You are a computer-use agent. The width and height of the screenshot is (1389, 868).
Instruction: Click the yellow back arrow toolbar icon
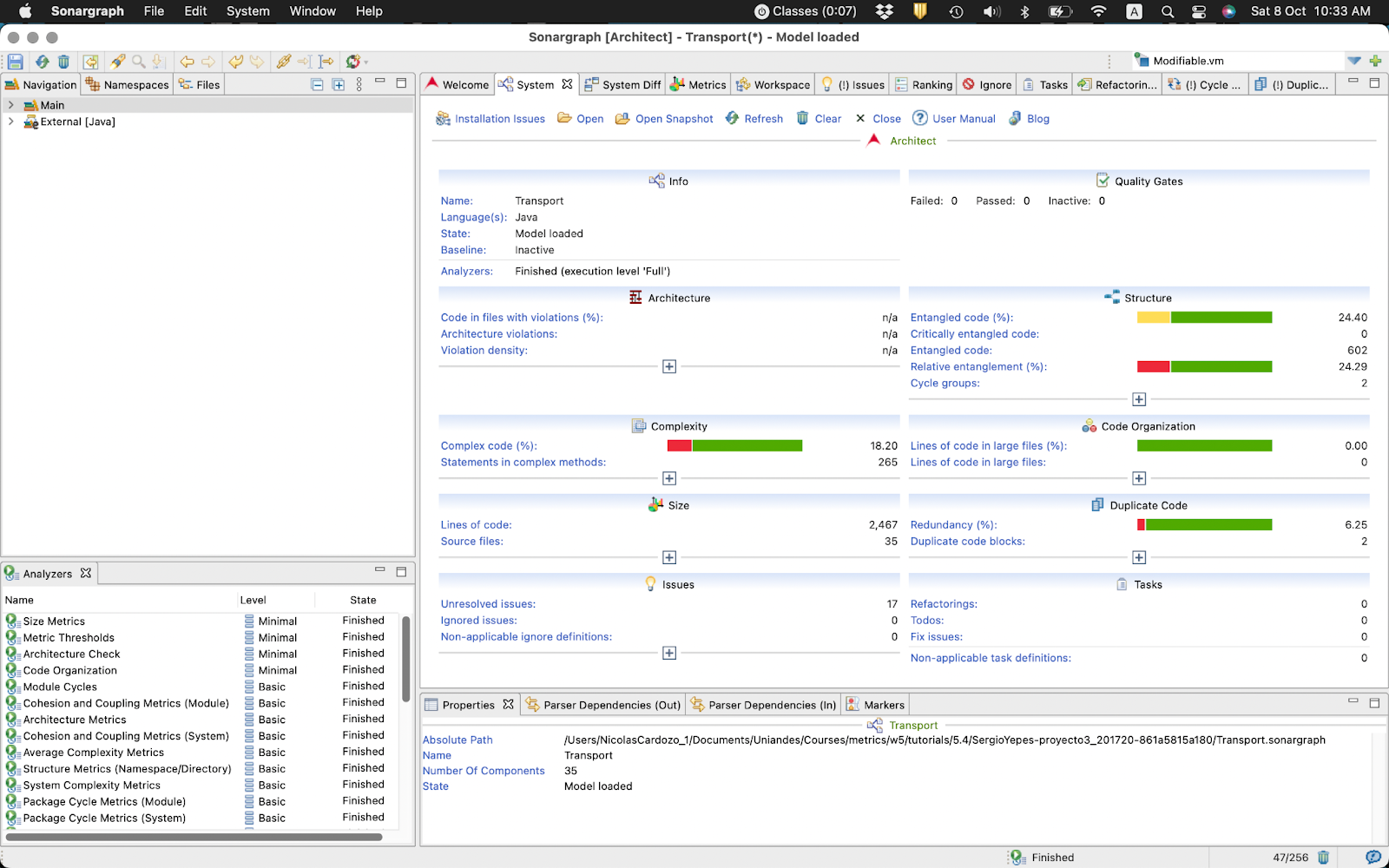(x=187, y=62)
